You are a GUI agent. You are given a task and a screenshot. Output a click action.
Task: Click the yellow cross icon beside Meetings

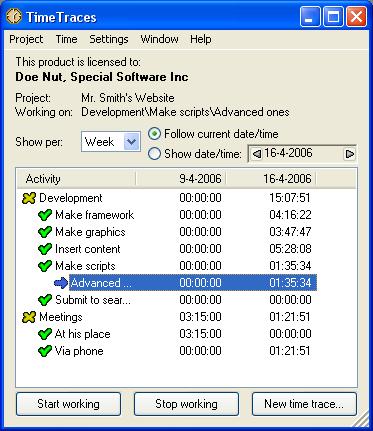[29, 317]
